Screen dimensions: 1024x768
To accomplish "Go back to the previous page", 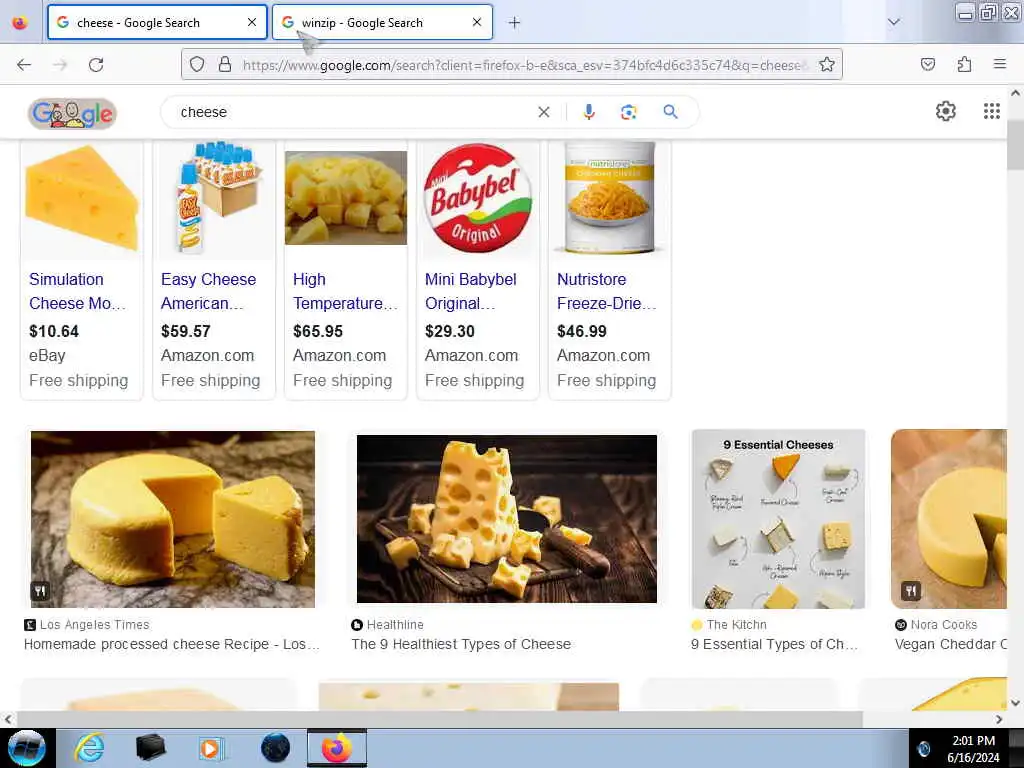I will click(24, 65).
